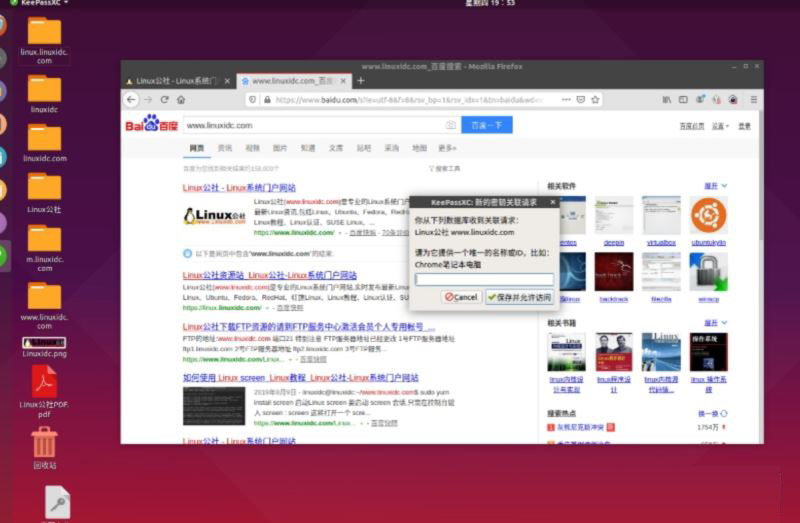This screenshot has height=523, width=800.
Task: Open linuxidc.com desktop folder
Action: coord(44,143)
